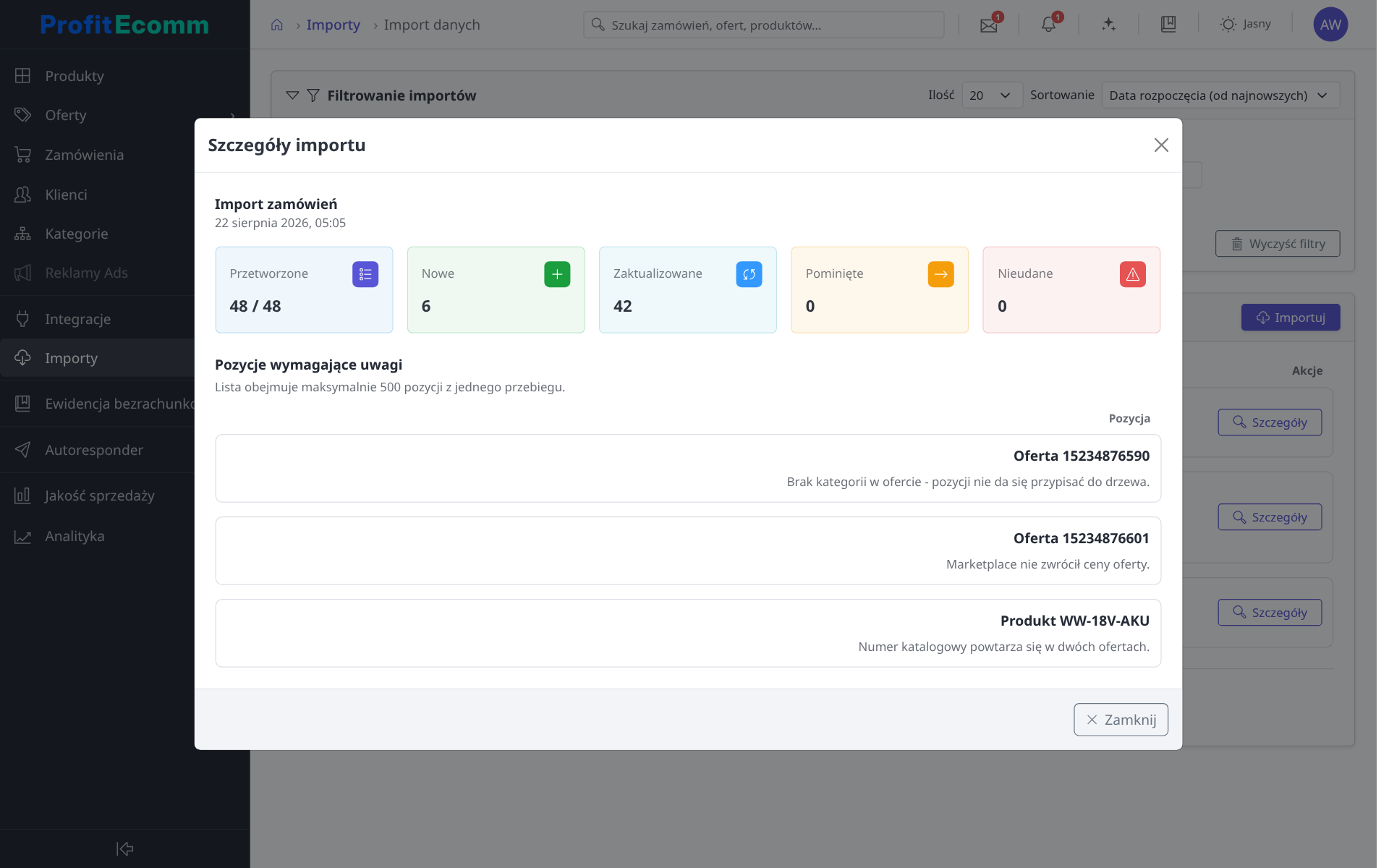1389x868 pixels.
Task: Click the red Nieudane warning icon
Action: pyautogui.click(x=1132, y=274)
